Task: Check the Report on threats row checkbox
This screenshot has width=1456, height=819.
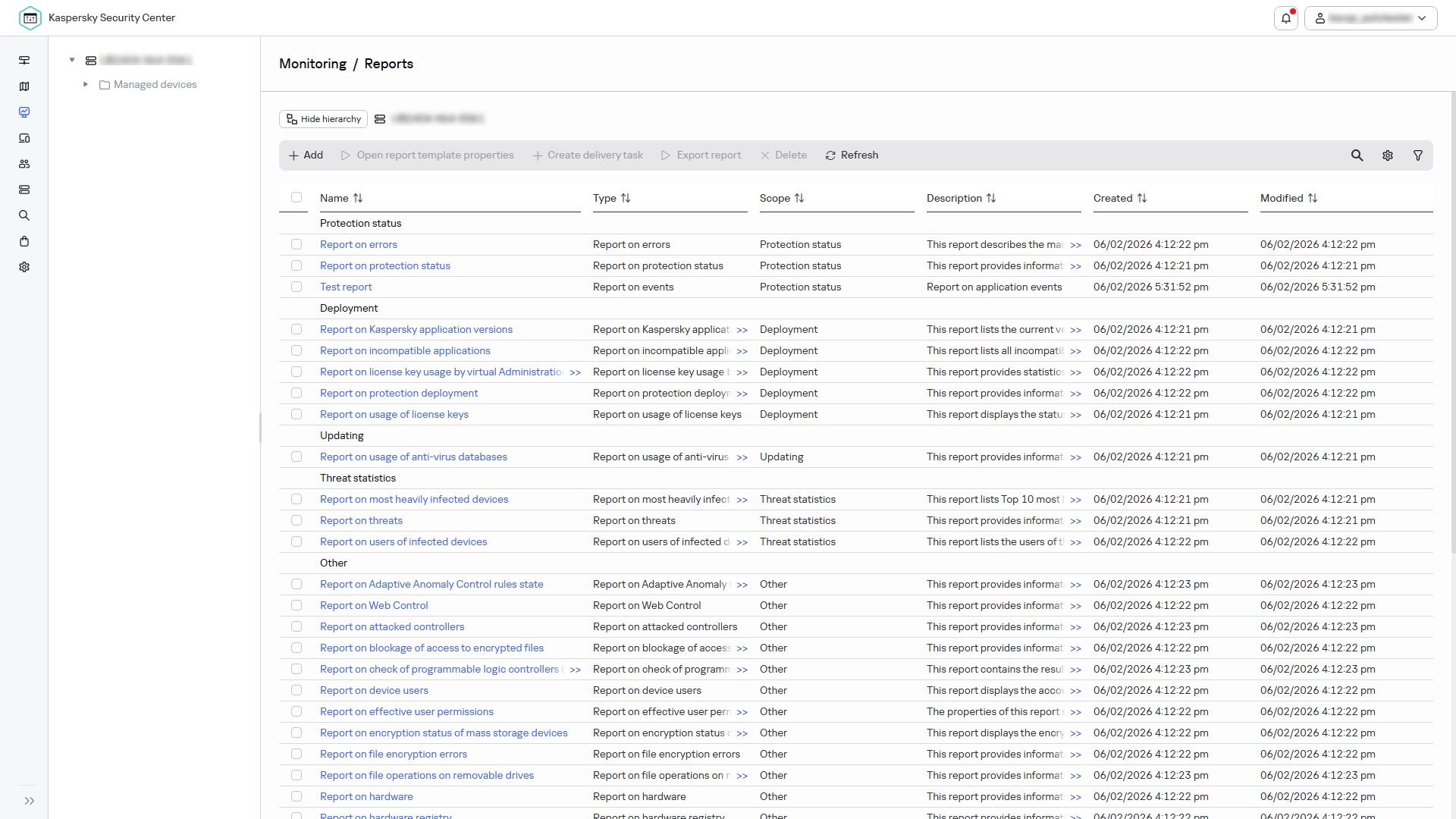Action: 297,520
